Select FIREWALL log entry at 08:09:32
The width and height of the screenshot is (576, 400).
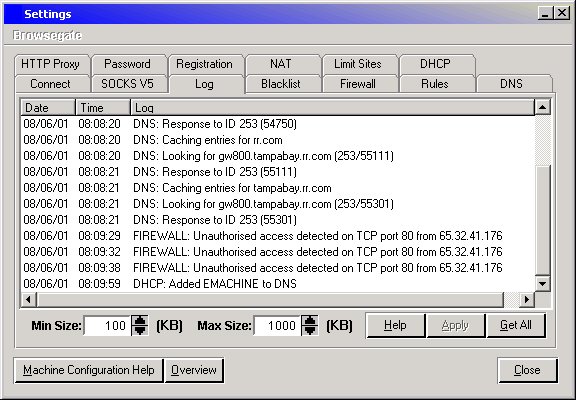[x=277, y=252]
